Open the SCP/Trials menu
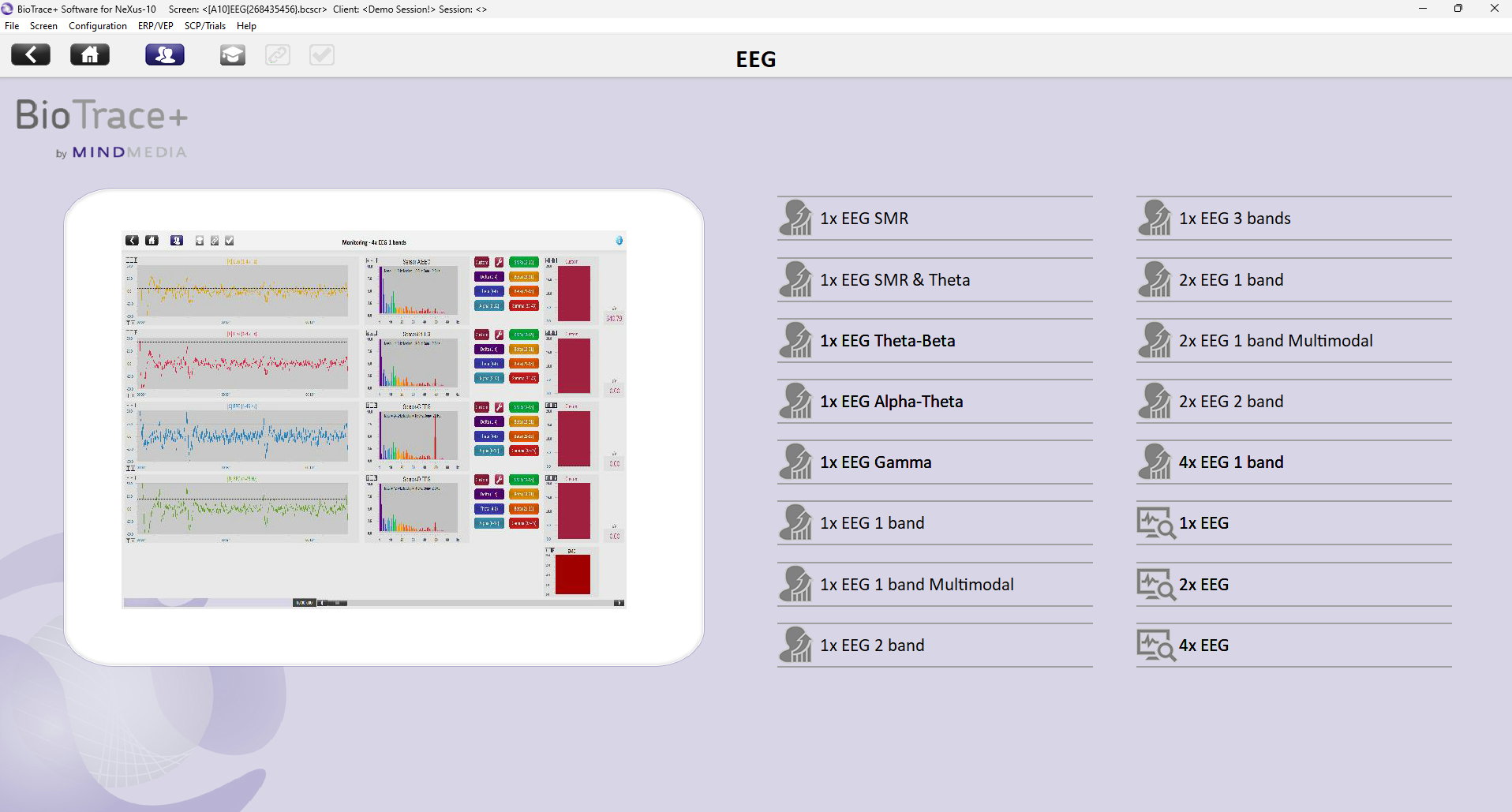This screenshot has width=1512, height=812. (204, 26)
